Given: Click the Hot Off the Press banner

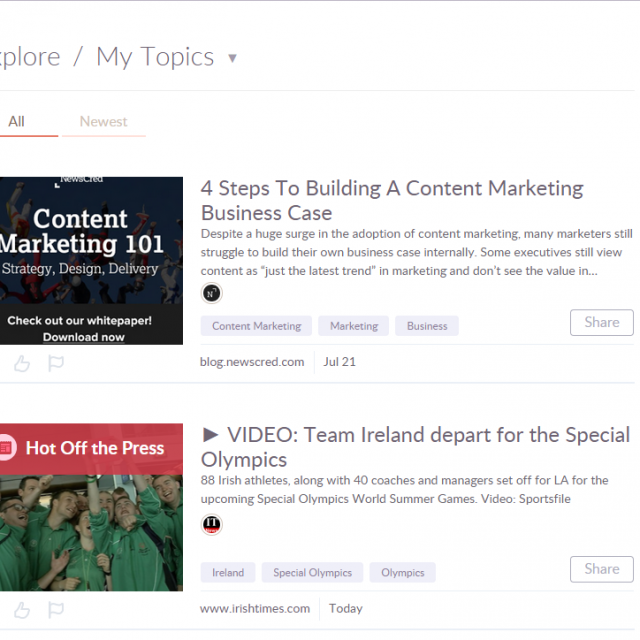Looking at the screenshot, I should (x=91, y=449).
